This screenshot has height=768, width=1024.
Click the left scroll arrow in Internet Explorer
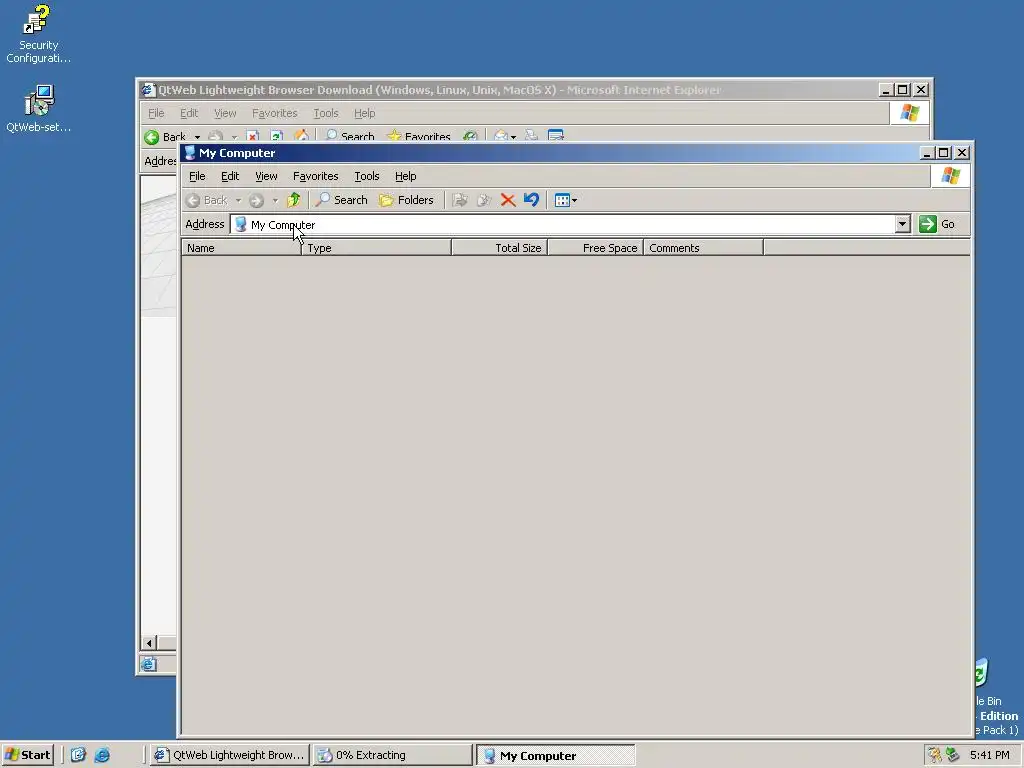point(149,643)
